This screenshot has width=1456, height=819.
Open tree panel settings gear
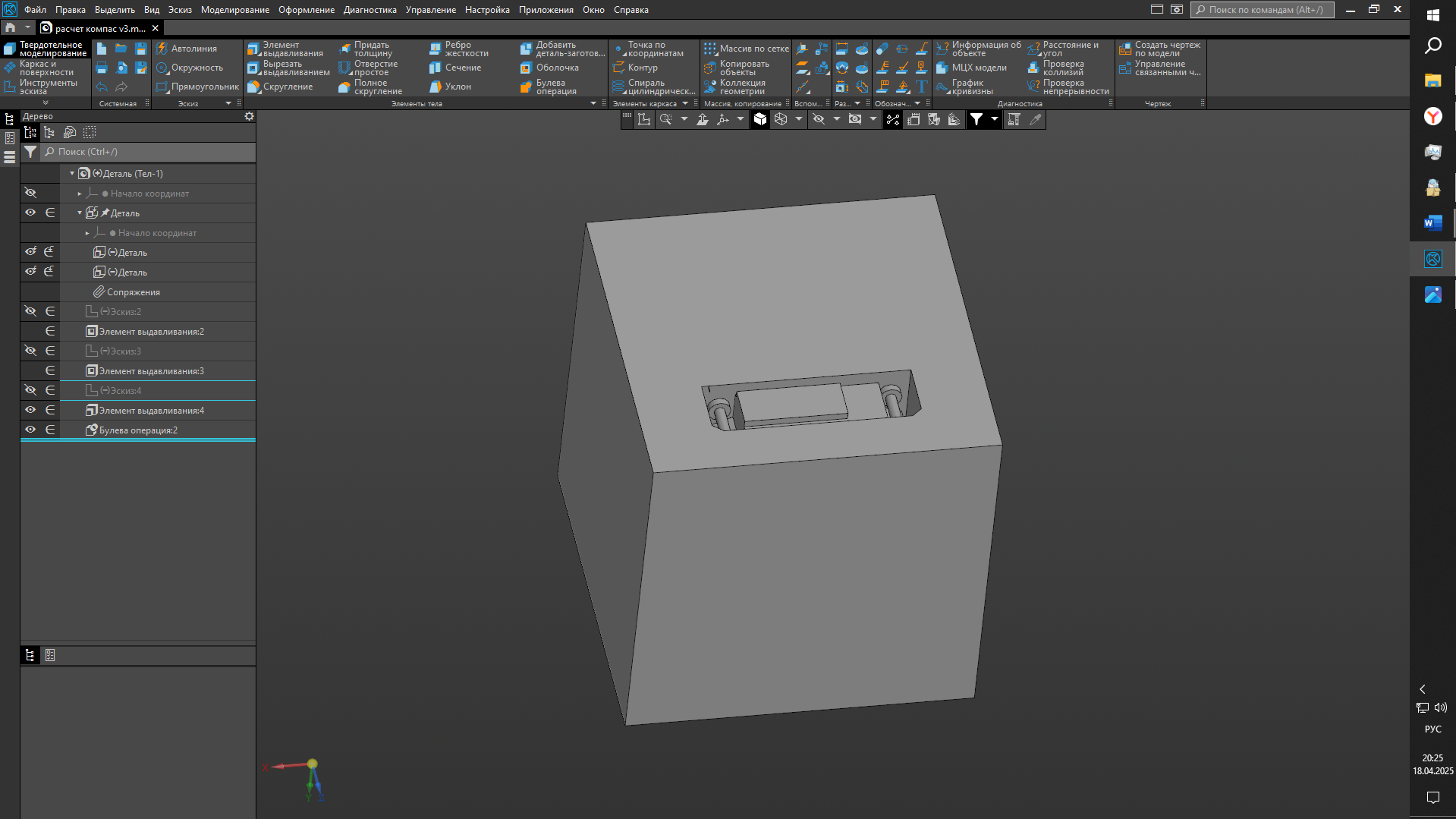click(x=249, y=116)
